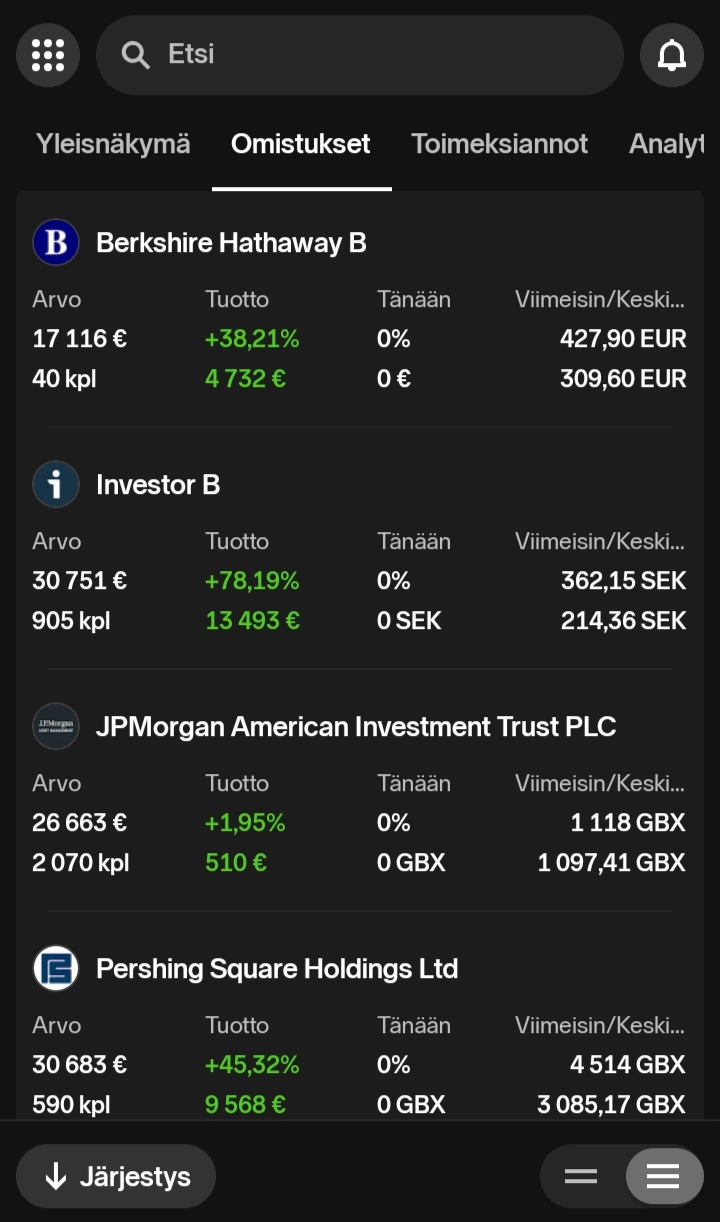Screen dimensions: 720x1222
Task: Open the apps grid menu
Action: (x=48, y=55)
